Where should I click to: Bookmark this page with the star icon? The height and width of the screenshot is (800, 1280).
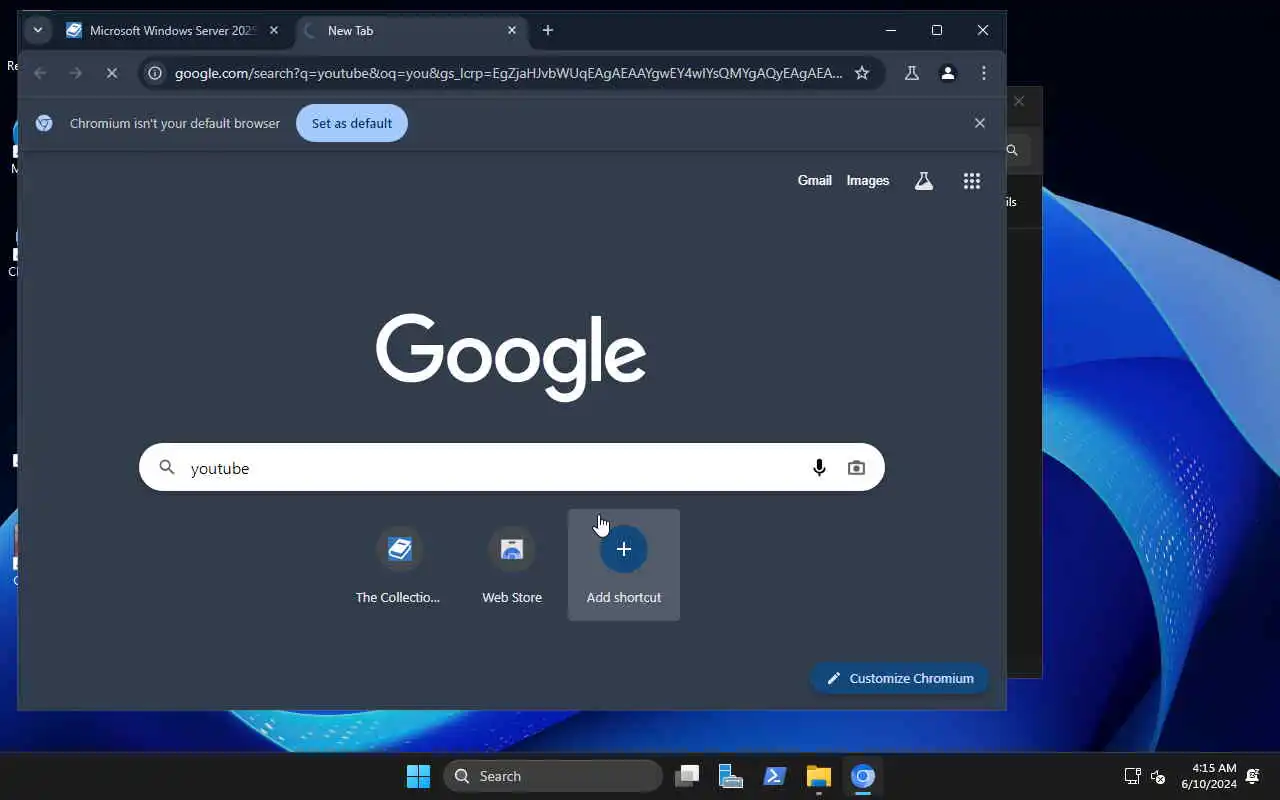click(862, 73)
